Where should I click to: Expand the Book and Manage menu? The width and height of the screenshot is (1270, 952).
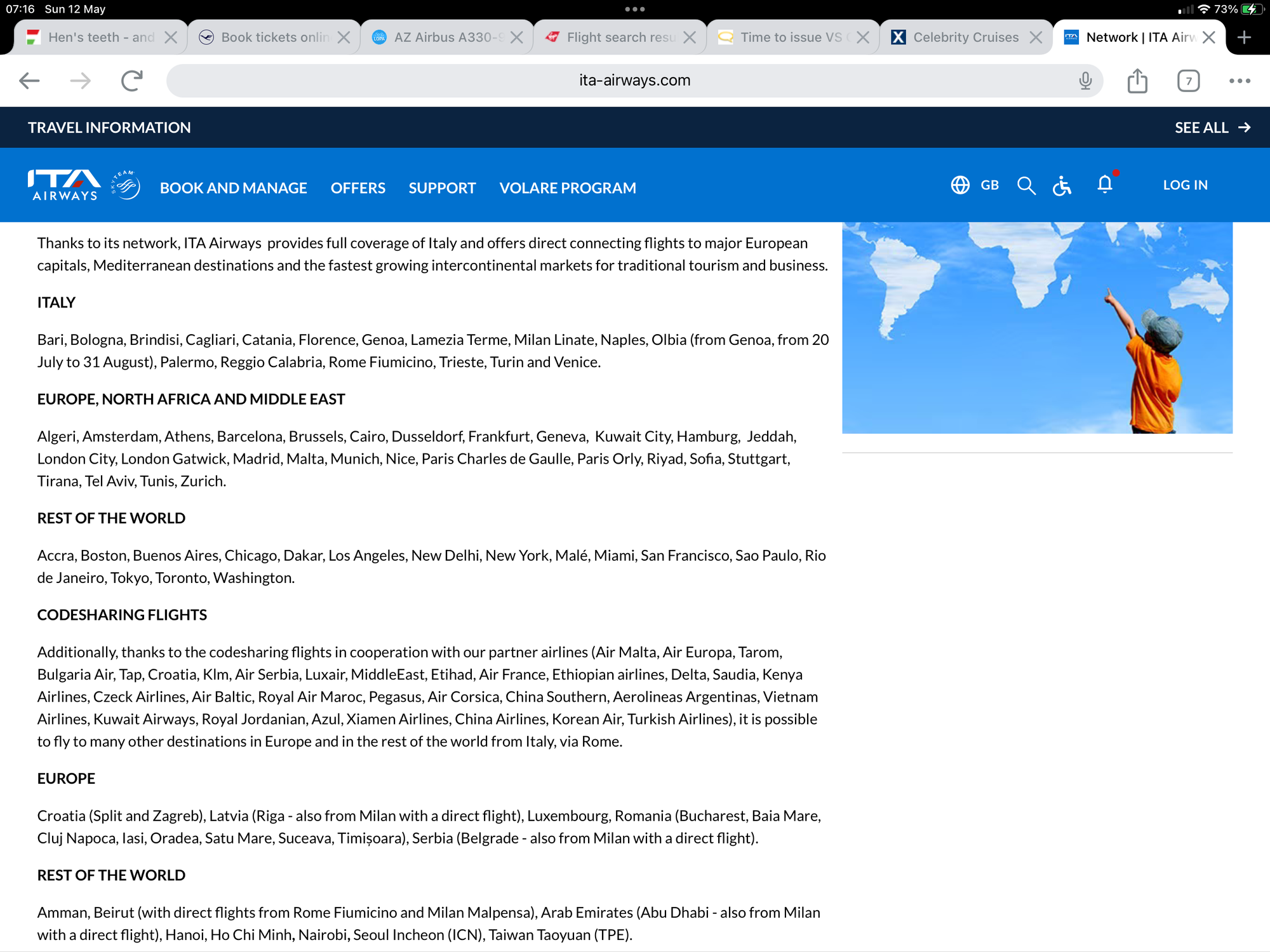[233, 188]
